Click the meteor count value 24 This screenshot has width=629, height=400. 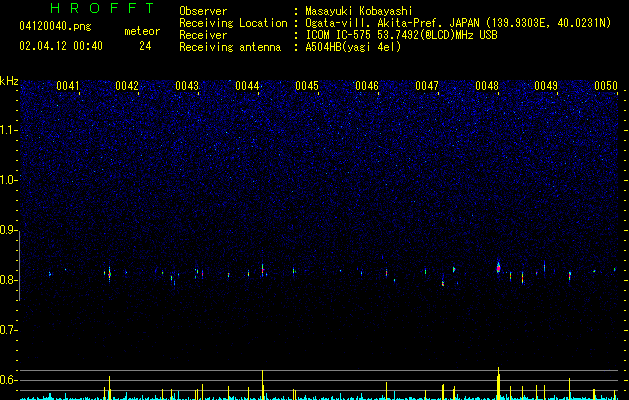click(145, 46)
